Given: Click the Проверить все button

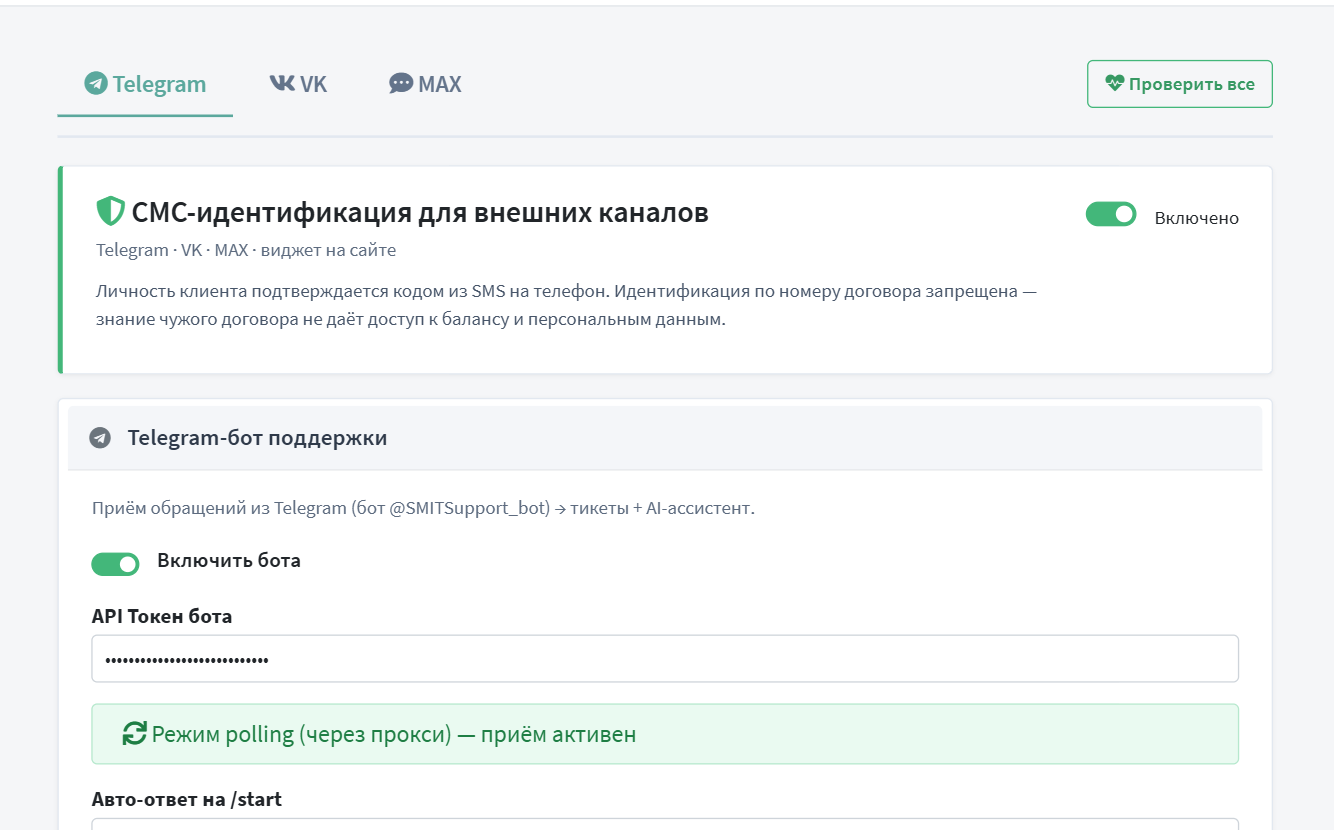Looking at the screenshot, I should [x=1180, y=84].
